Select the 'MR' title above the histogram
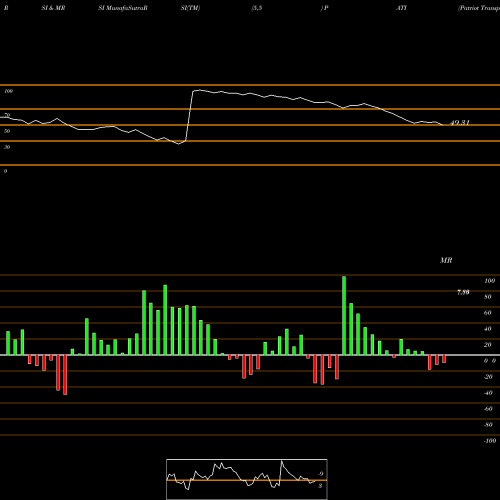 pyautogui.click(x=446, y=260)
